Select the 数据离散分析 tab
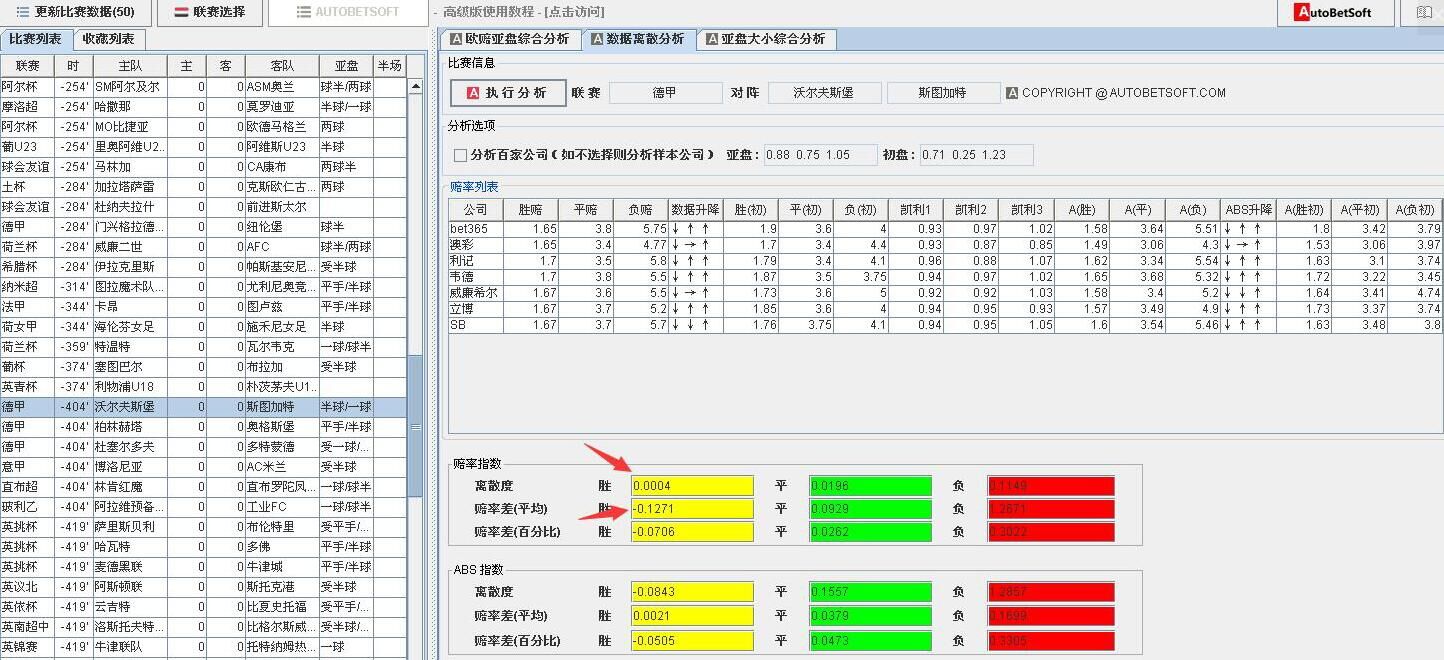The width and height of the screenshot is (1444, 660). tap(637, 39)
